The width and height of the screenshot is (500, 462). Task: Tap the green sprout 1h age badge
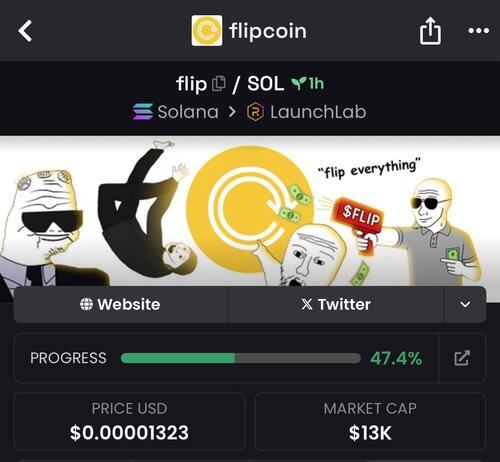pyautogui.click(x=307, y=84)
